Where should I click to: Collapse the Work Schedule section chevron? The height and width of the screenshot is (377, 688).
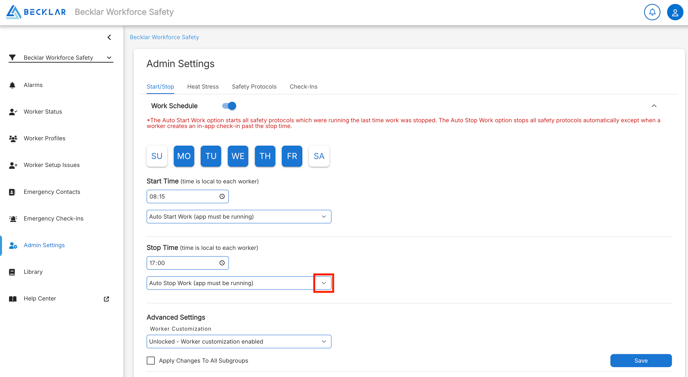point(654,106)
